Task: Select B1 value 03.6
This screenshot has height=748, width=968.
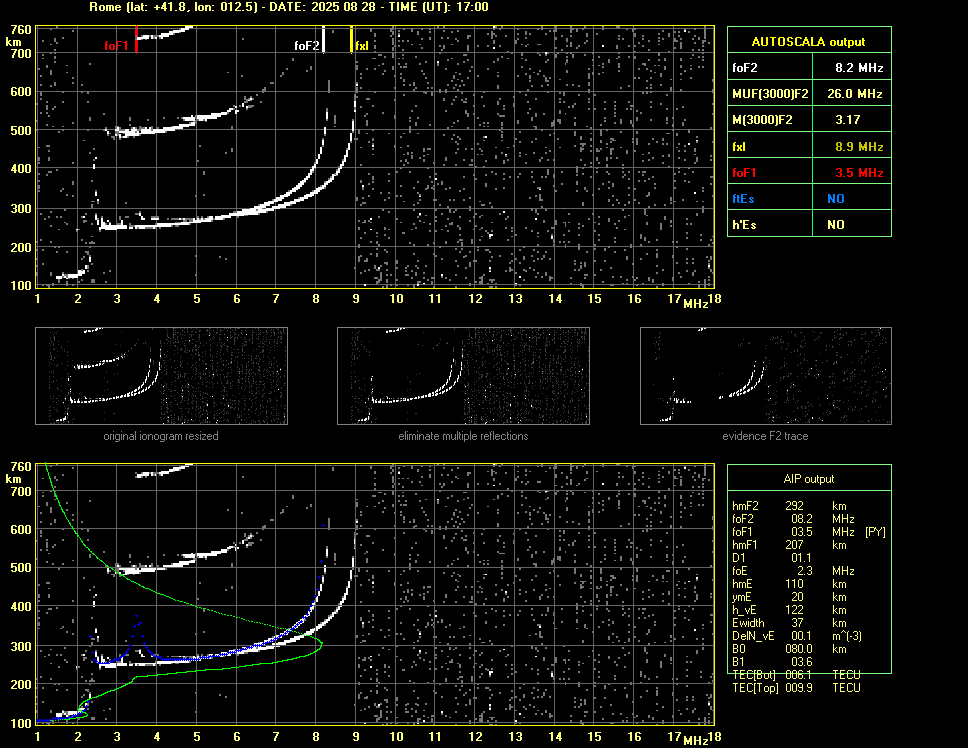Action: [802, 662]
